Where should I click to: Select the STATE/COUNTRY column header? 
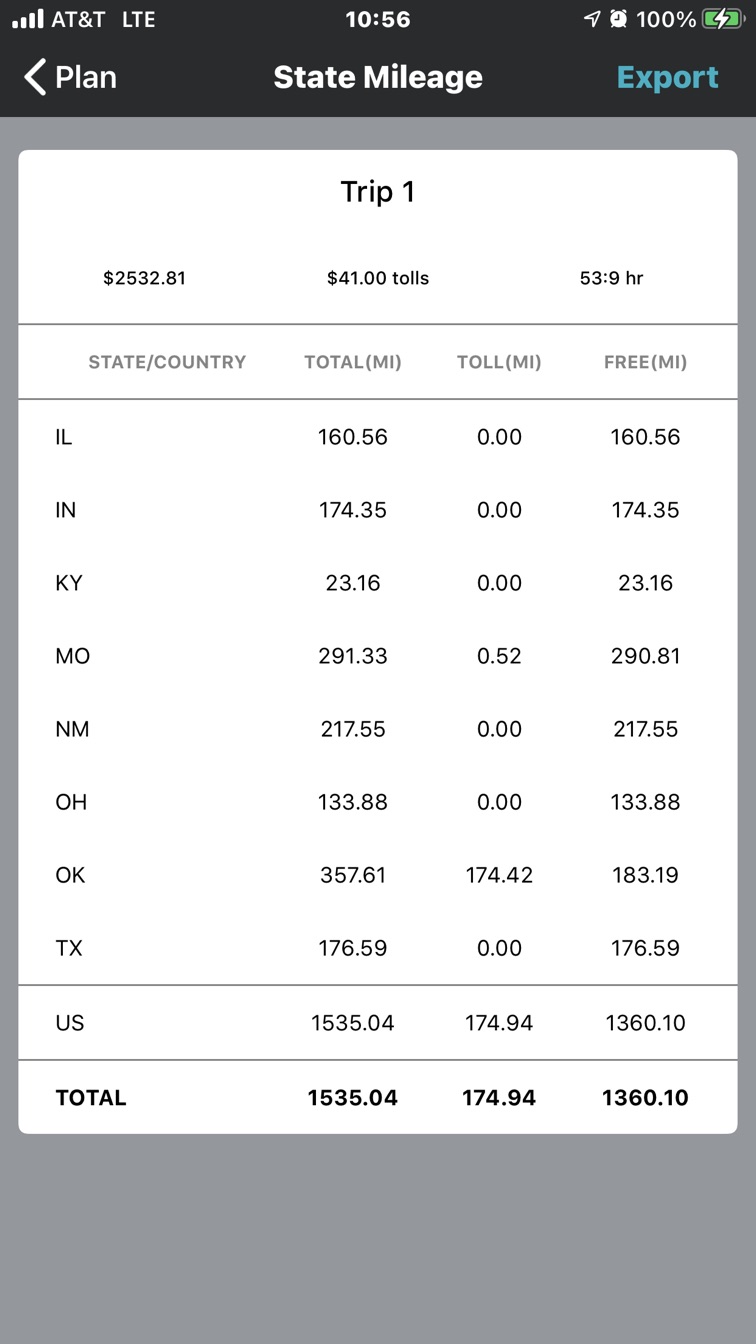click(167, 362)
